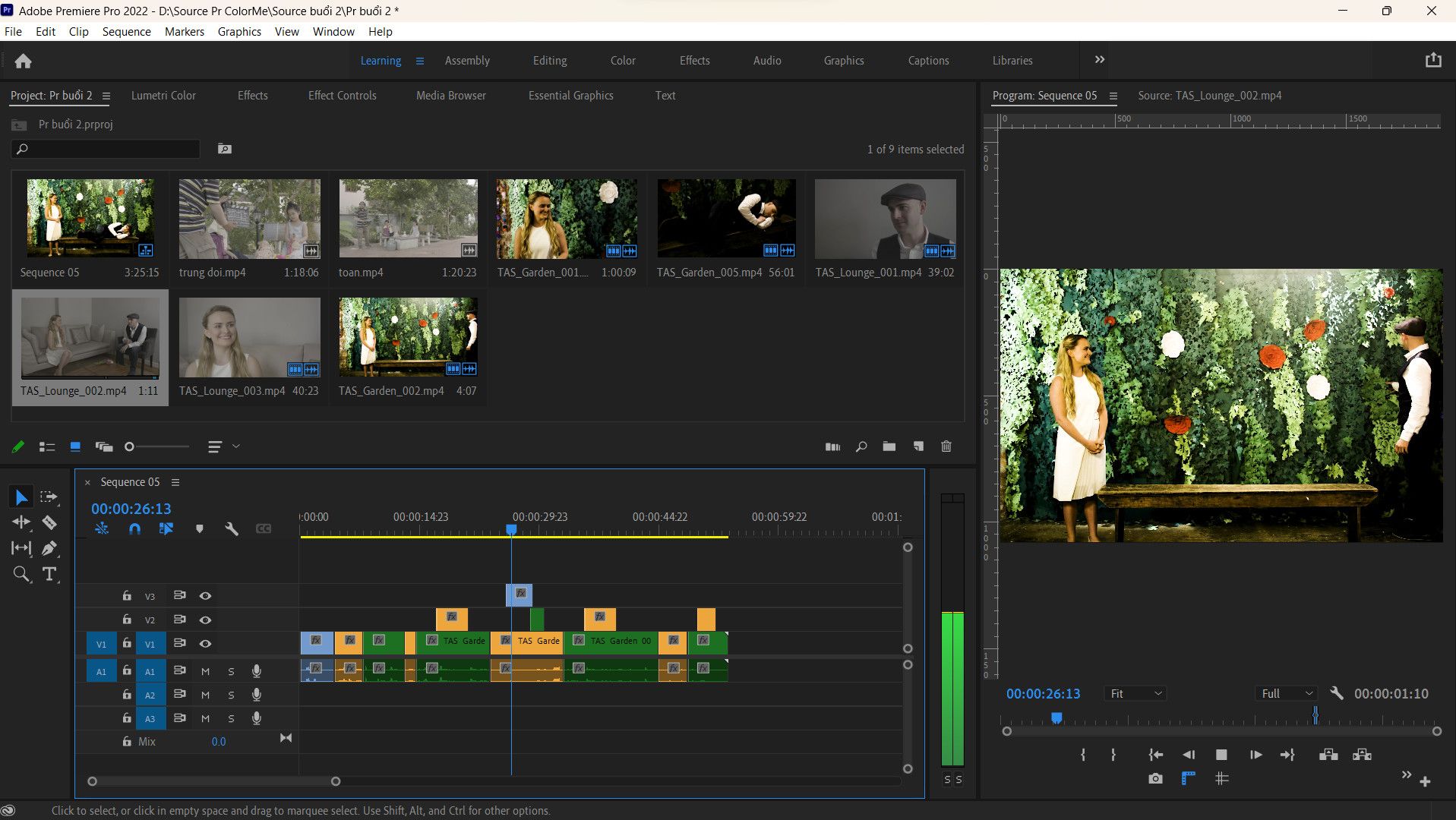The width and height of the screenshot is (1456, 820).
Task: Open Sequence 05 panel menu
Action: [x=175, y=482]
